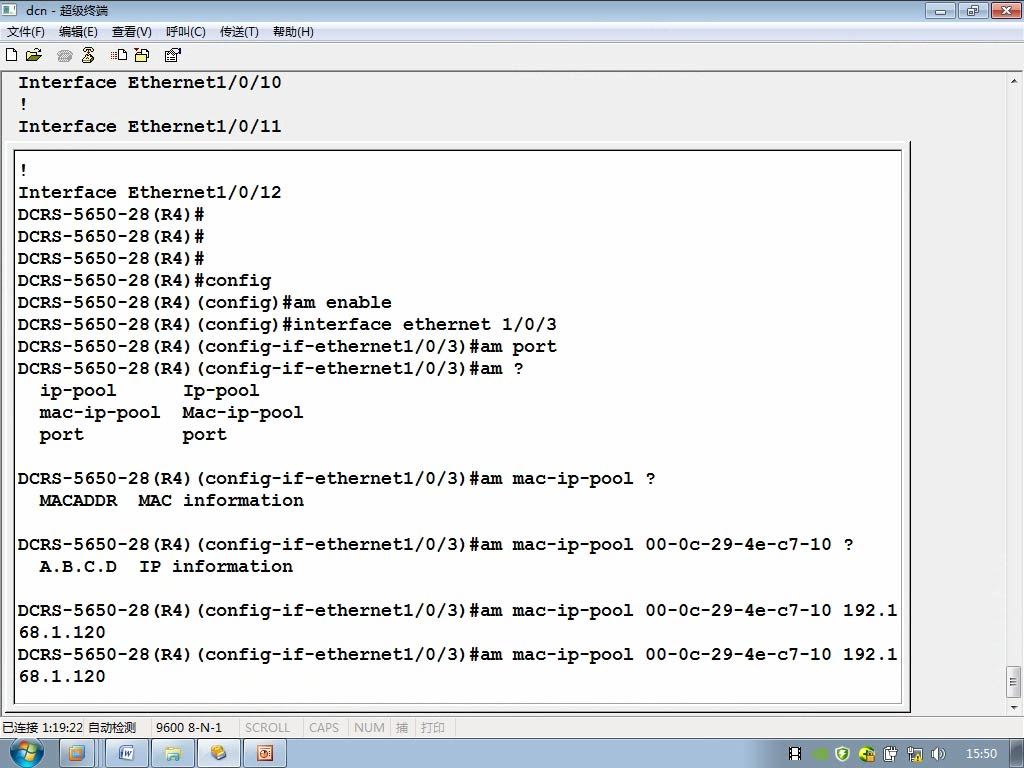This screenshot has width=1024, height=768.
Task: Click the Properties toolbar icon
Action: point(172,55)
